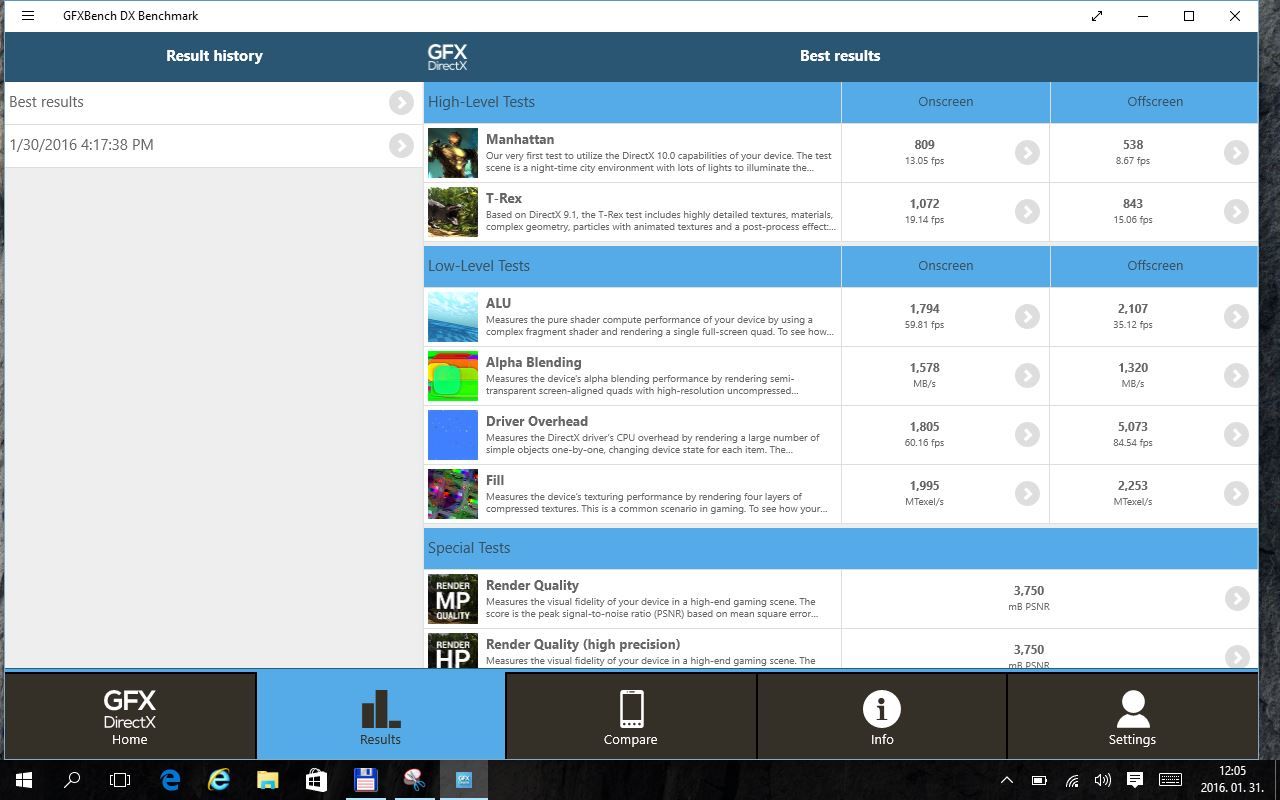Viewport: 1280px width, 800px height.
Task: Click the volume speaker tray icon
Action: [x=1103, y=780]
